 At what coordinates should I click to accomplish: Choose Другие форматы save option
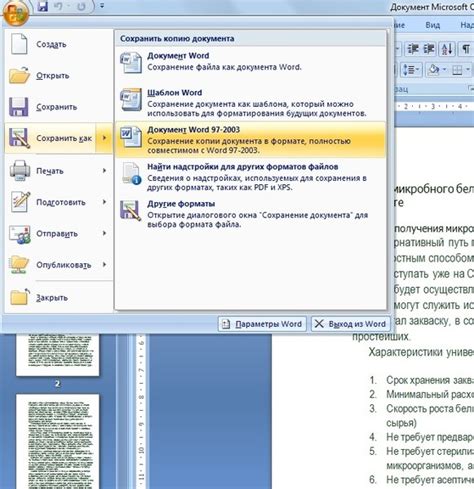(x=251, y=214)
